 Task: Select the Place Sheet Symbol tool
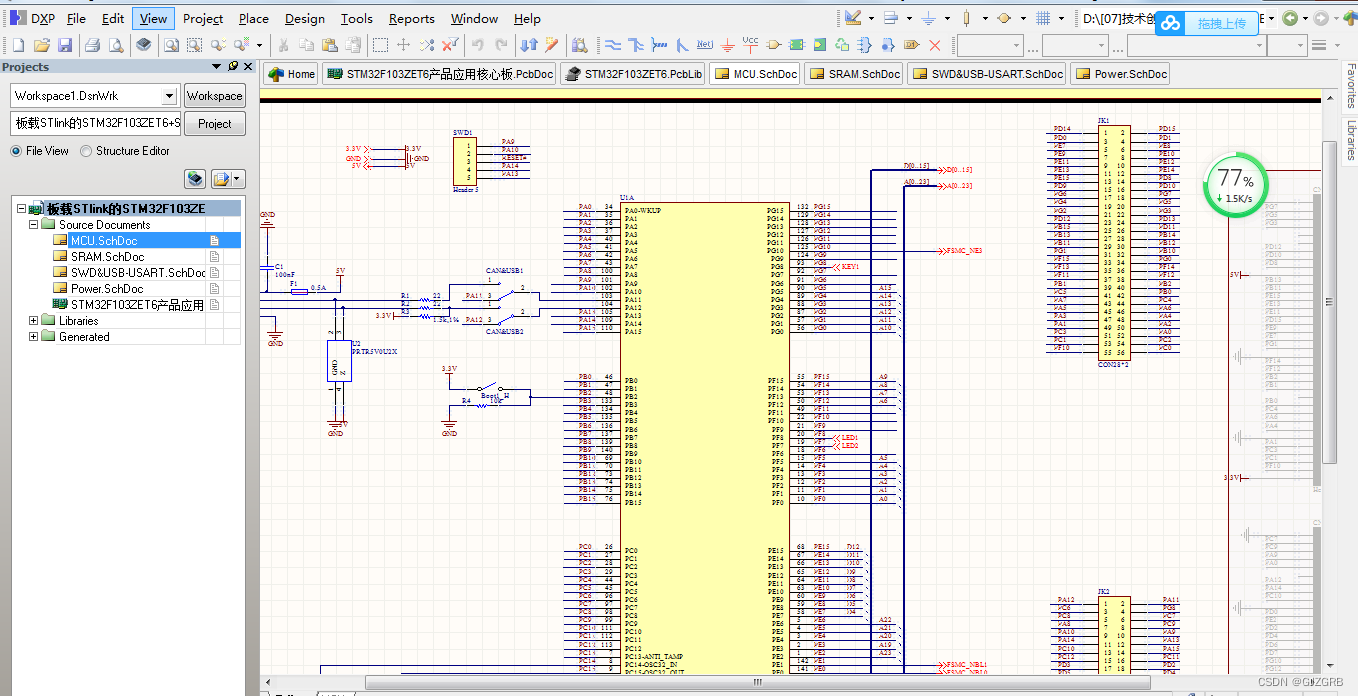pos(797,44)
